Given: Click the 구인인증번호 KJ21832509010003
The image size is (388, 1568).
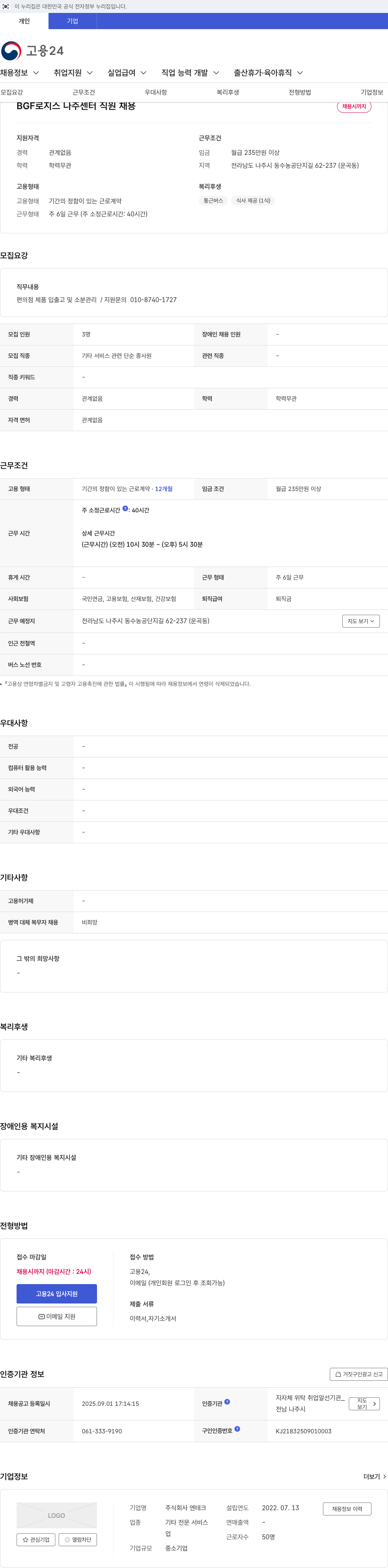Looking at the screenshot, I should [x=304, y=1431].
